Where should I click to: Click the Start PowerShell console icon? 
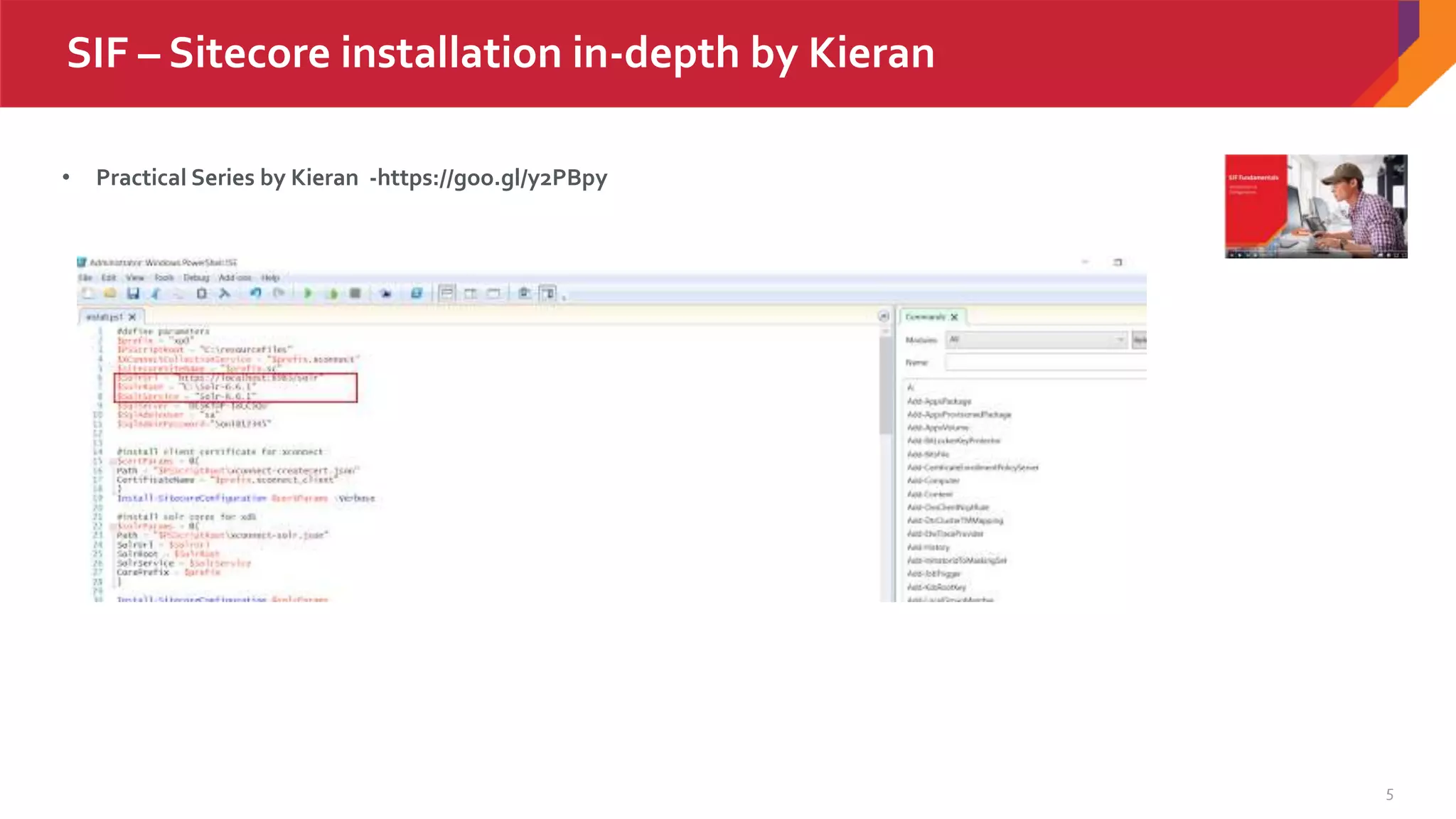417,293
